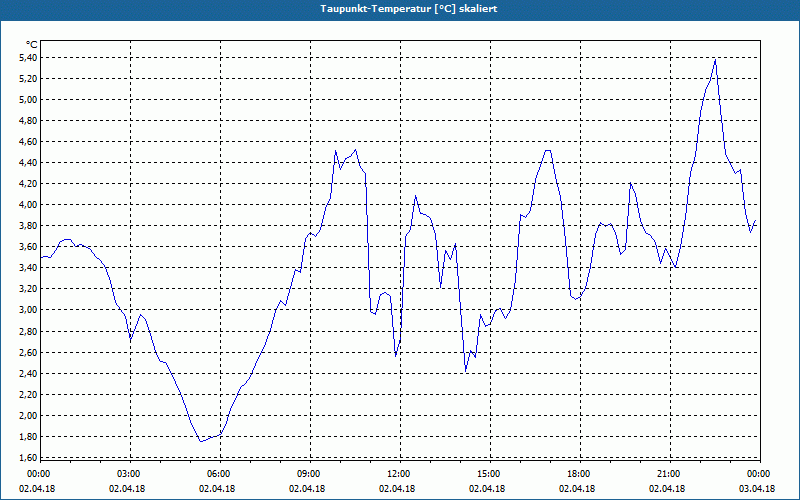
Task: Pick the 4,20 y-axis label
Action: coord(29,184)
